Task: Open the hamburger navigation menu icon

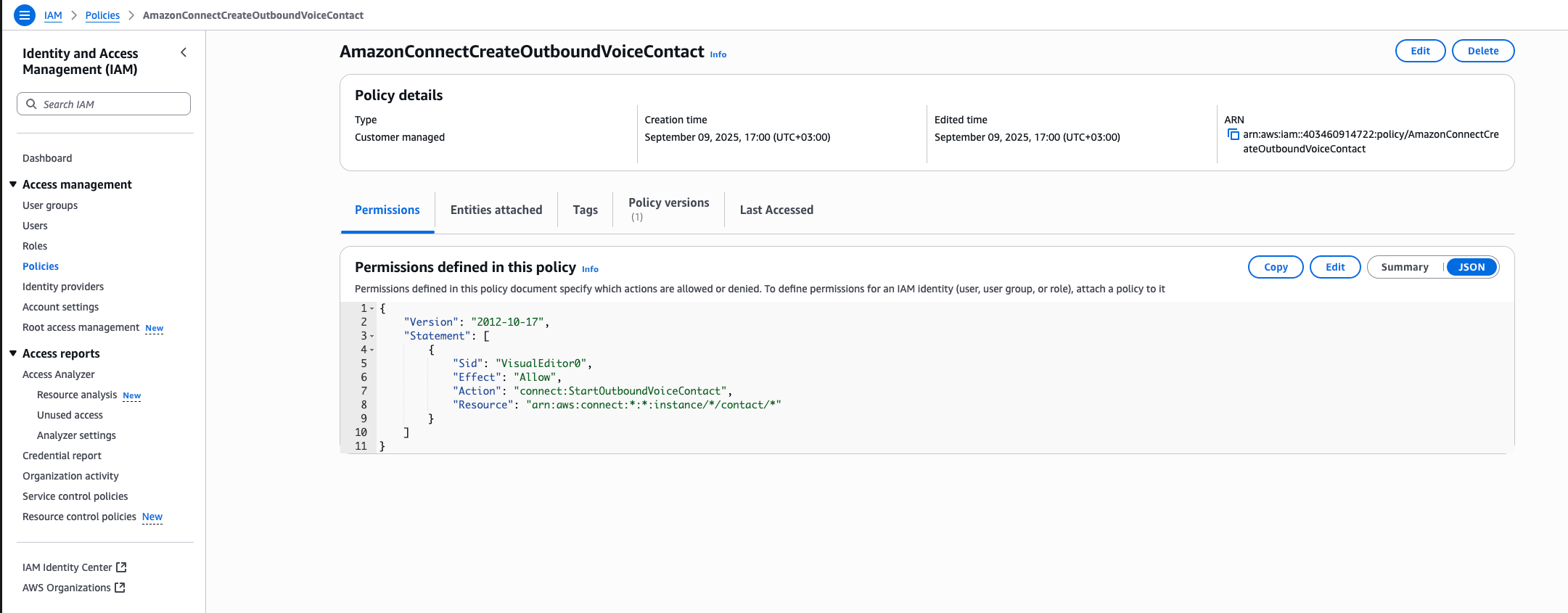Action: [25, 15]
